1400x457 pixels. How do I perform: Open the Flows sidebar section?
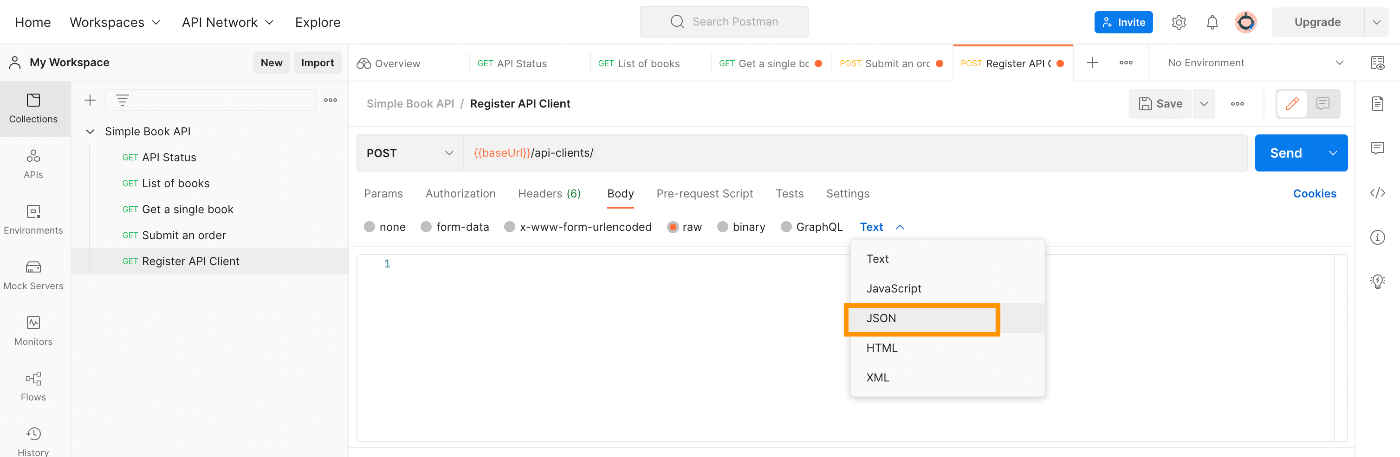34,387
